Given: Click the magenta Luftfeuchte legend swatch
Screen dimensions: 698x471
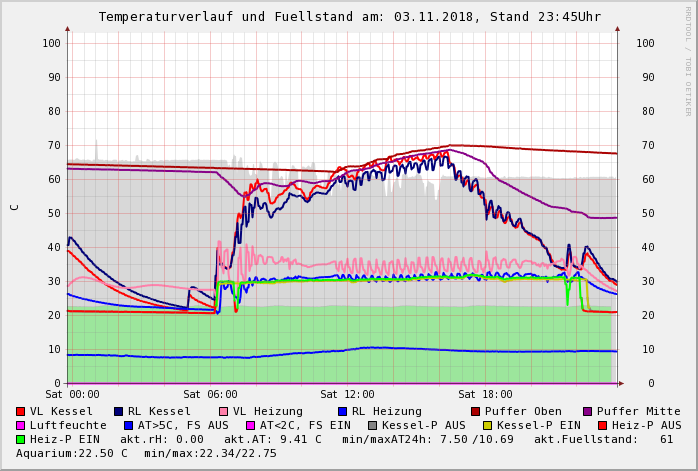Looking at the screenshot, I should tap(21, 425).
